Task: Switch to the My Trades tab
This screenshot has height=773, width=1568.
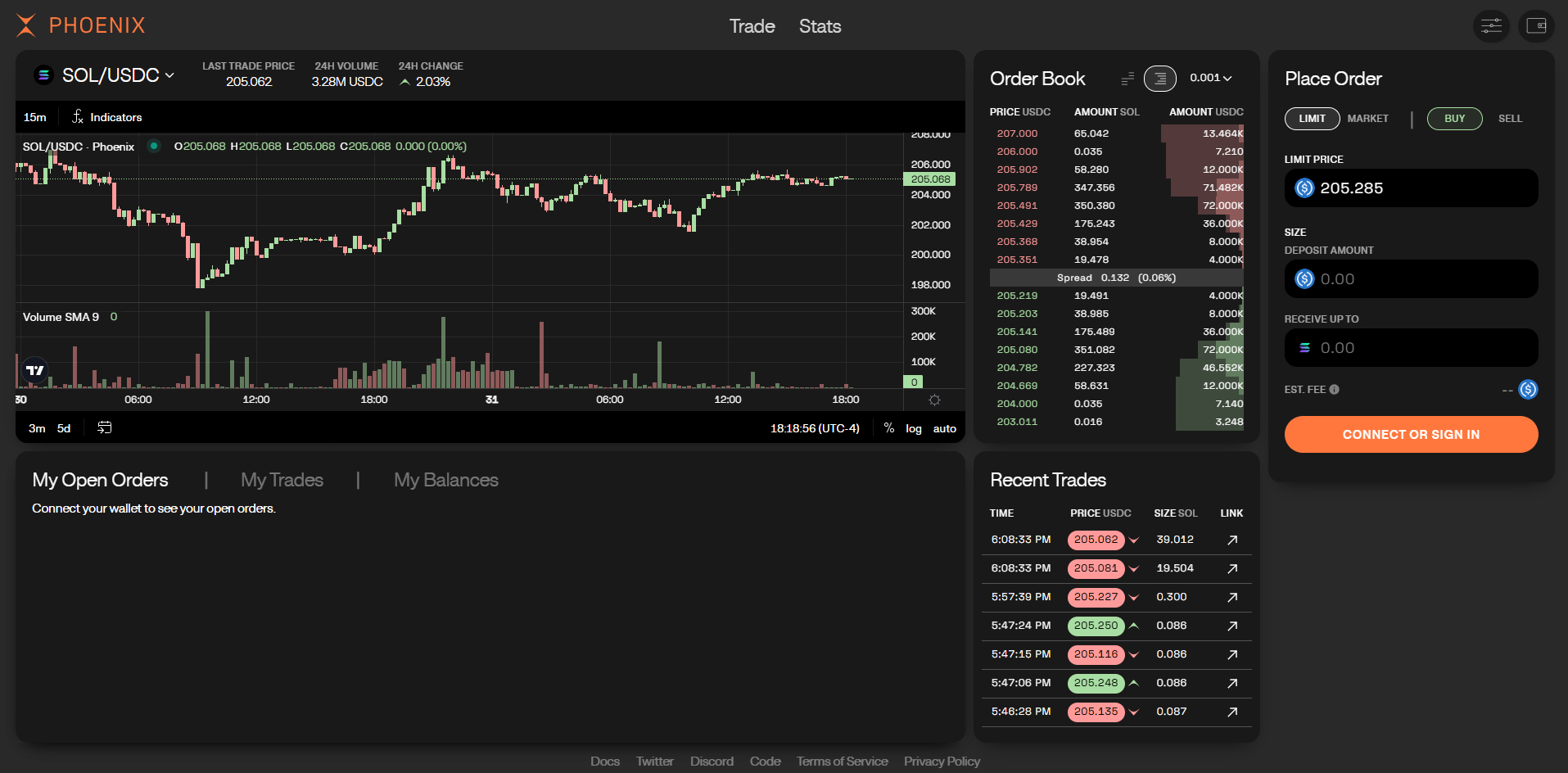Action: point(282,480)
